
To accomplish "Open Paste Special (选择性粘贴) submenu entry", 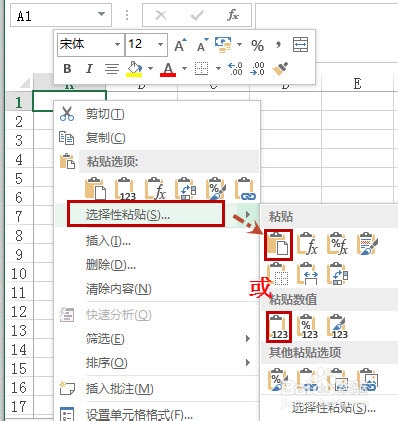I will tap(157, 215).
